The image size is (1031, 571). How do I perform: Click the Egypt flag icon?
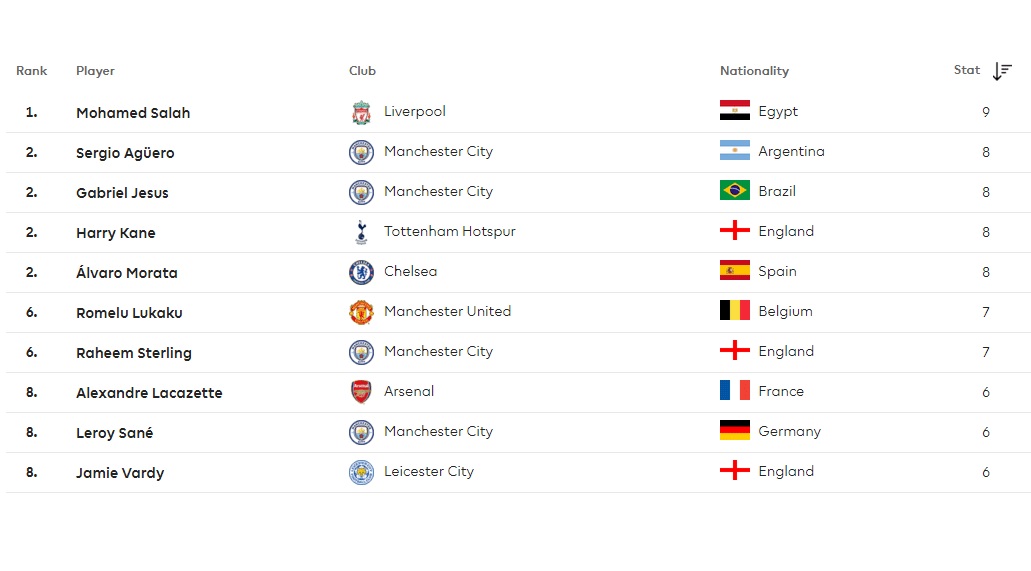(x=735, y=111)
